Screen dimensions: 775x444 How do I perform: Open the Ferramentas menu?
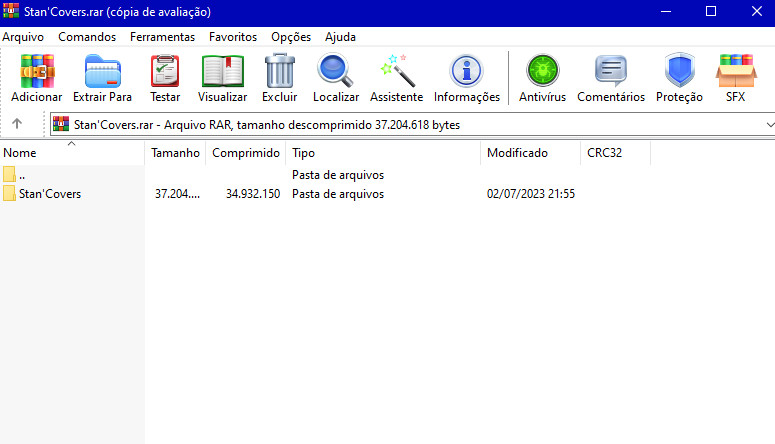pos(162,37)
